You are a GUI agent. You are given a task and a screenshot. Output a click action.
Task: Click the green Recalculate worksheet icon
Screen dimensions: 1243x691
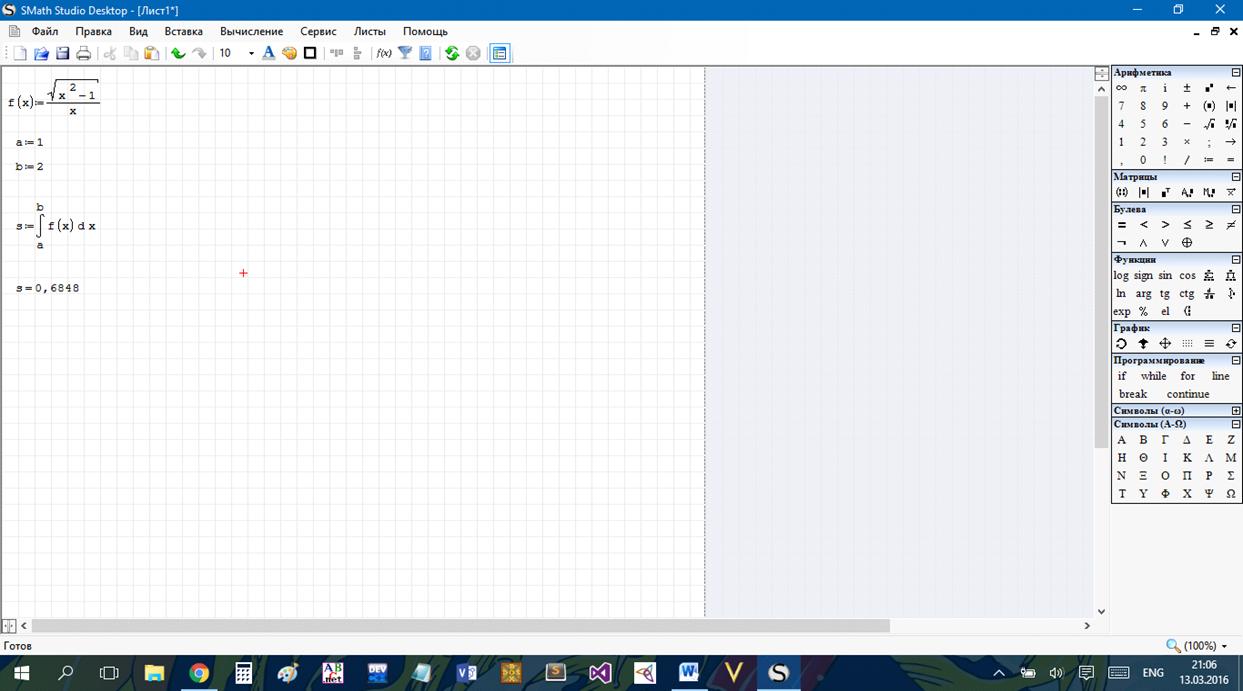tap(452, 53)
